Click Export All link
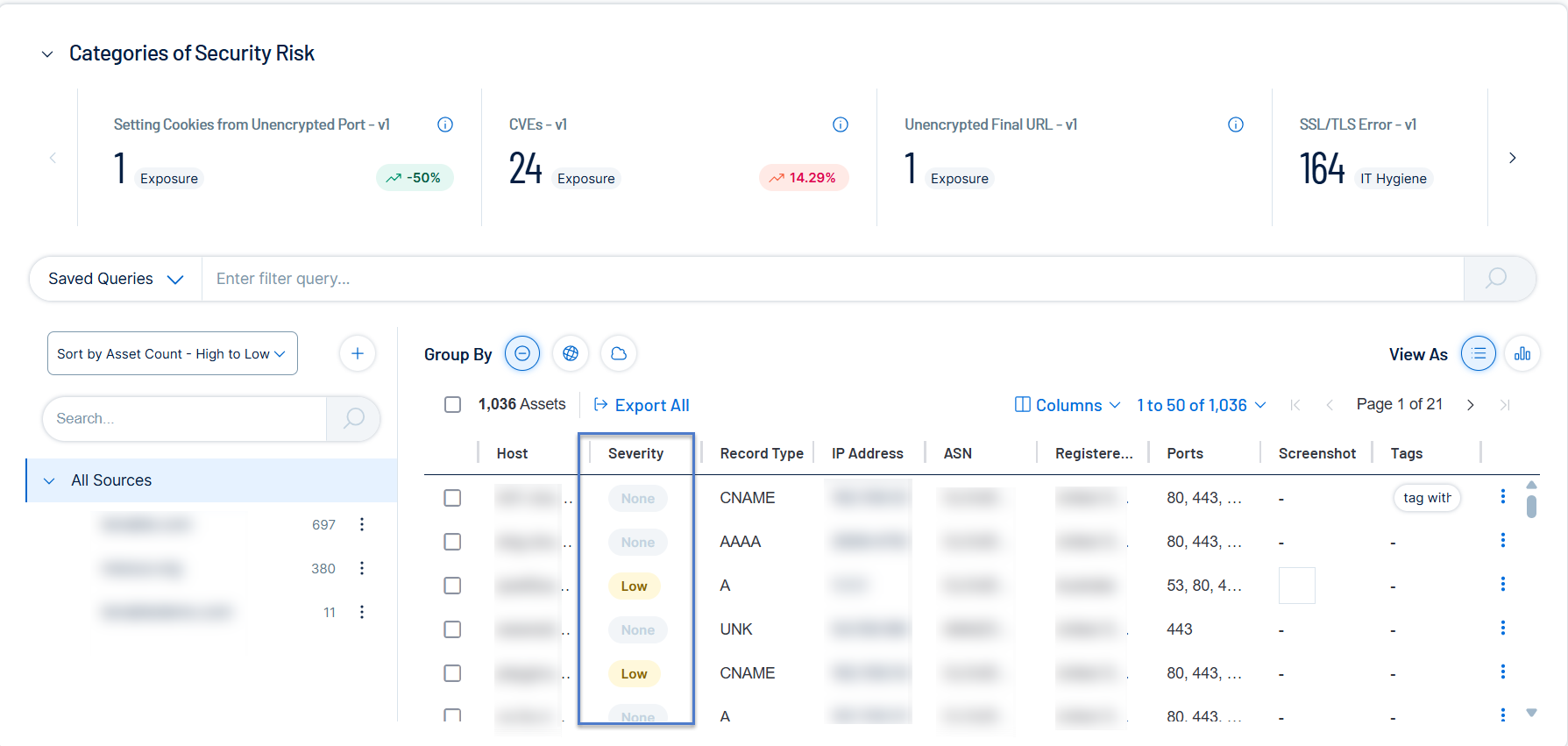 642,405
